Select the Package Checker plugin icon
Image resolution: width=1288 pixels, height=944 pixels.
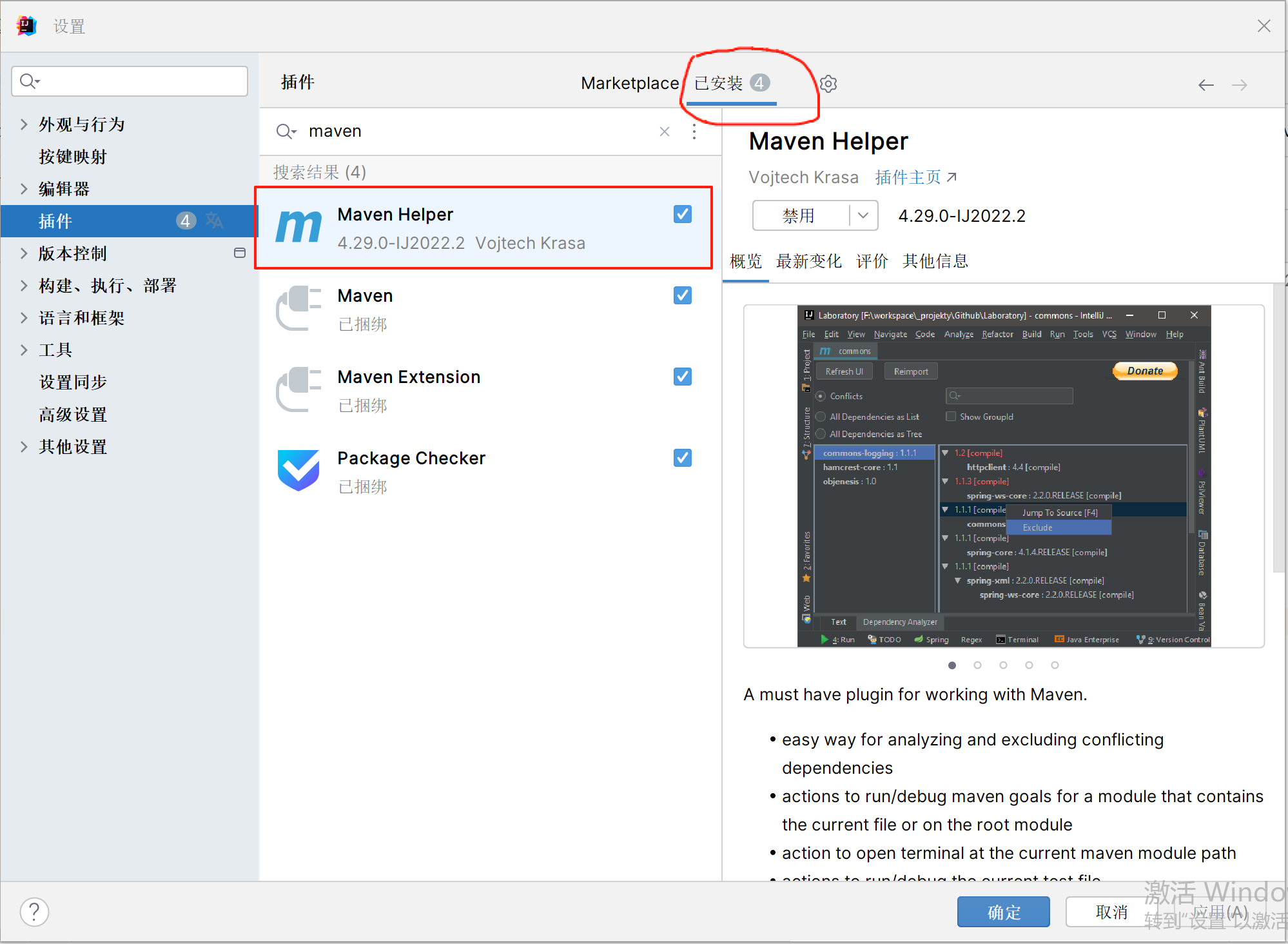coord(298,470)
